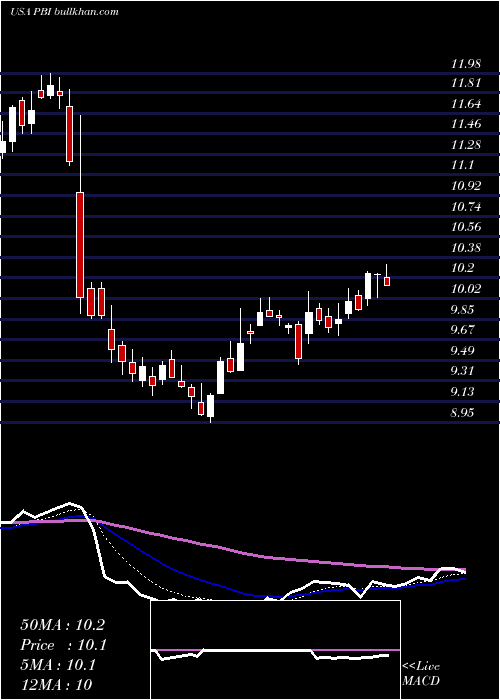Click the 9.49 price axis label
This screenshot has height=700, width=500.
pyautogui.click(x=462, y=350)
